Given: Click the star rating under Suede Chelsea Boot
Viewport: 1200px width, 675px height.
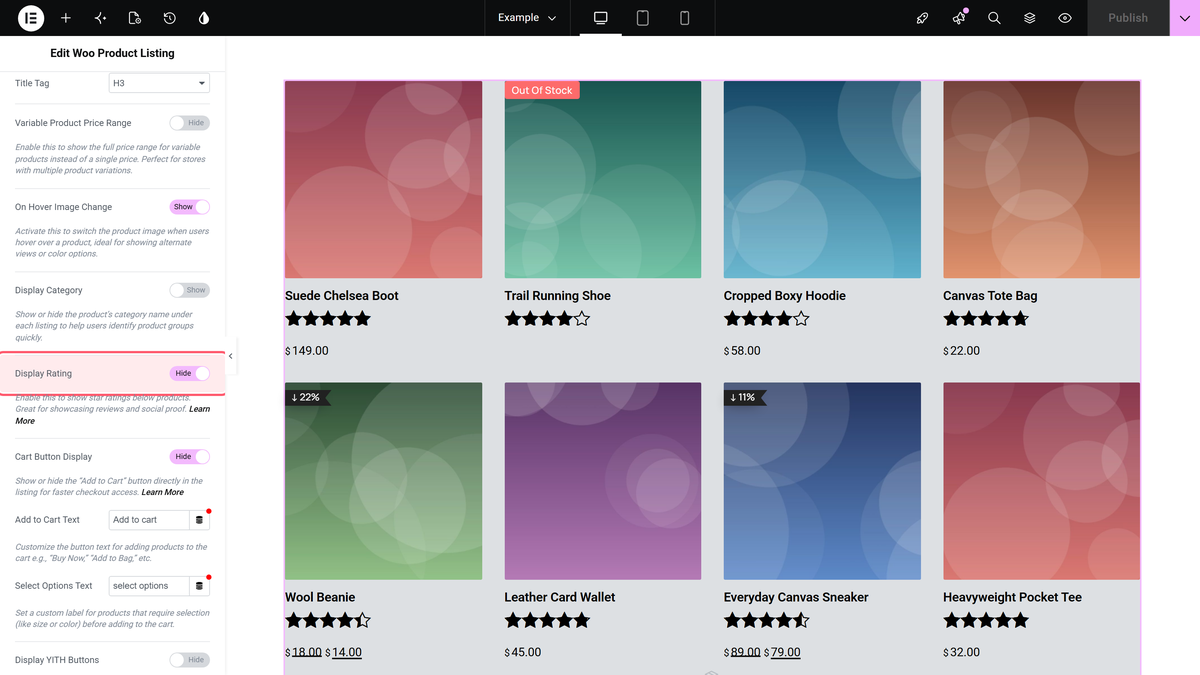Looking at the screenshot, I should [328, 319].
